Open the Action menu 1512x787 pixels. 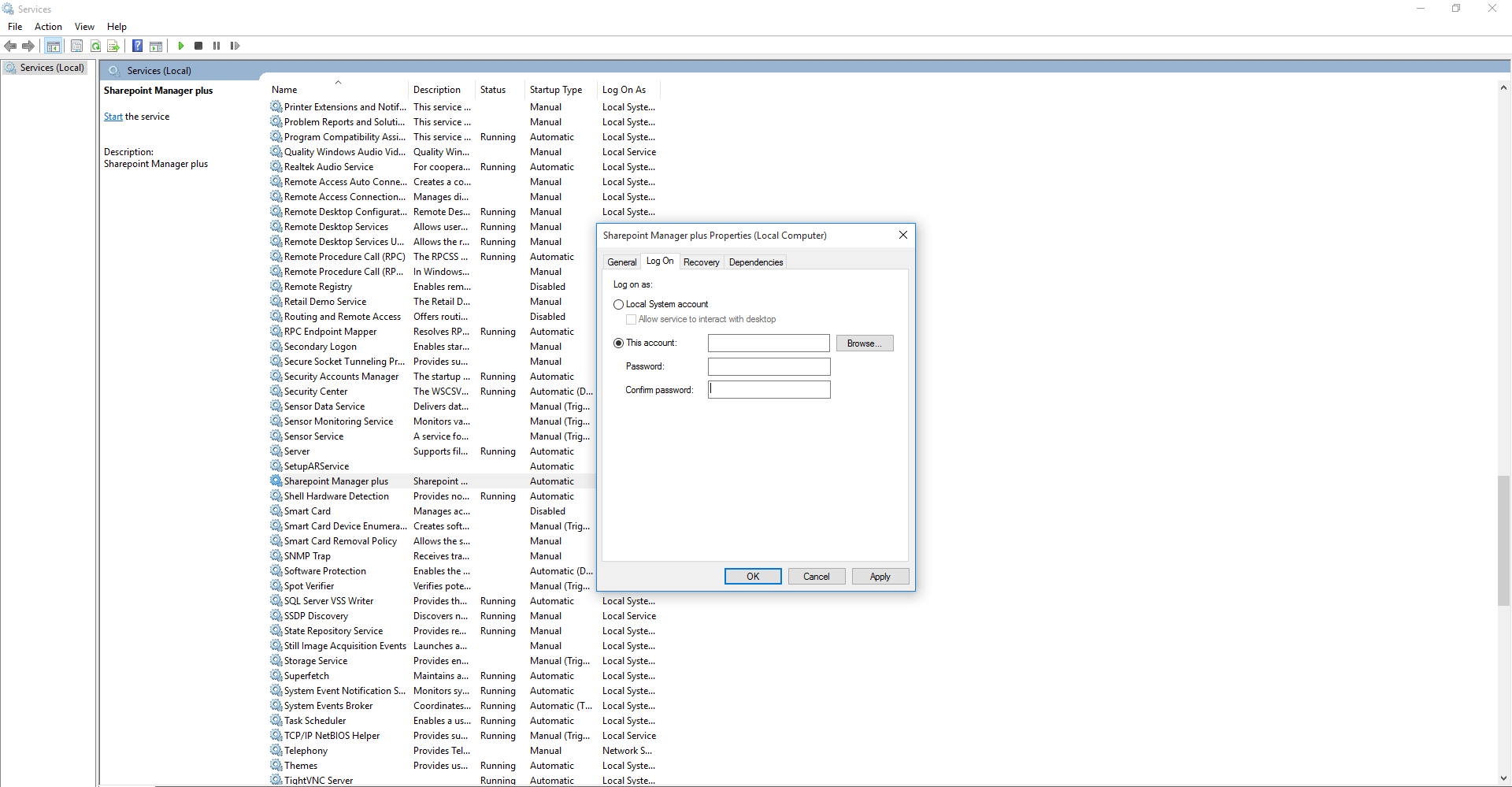tap(48, 27)
